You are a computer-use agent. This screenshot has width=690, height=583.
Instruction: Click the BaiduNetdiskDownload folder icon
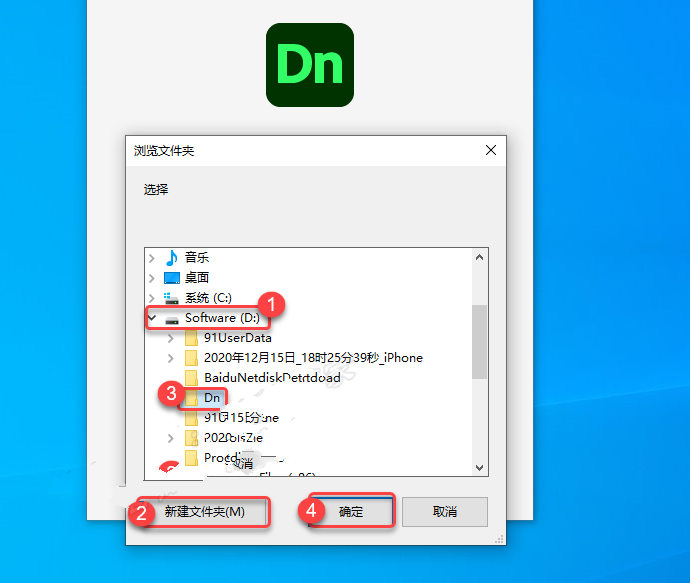coord(191,378)
